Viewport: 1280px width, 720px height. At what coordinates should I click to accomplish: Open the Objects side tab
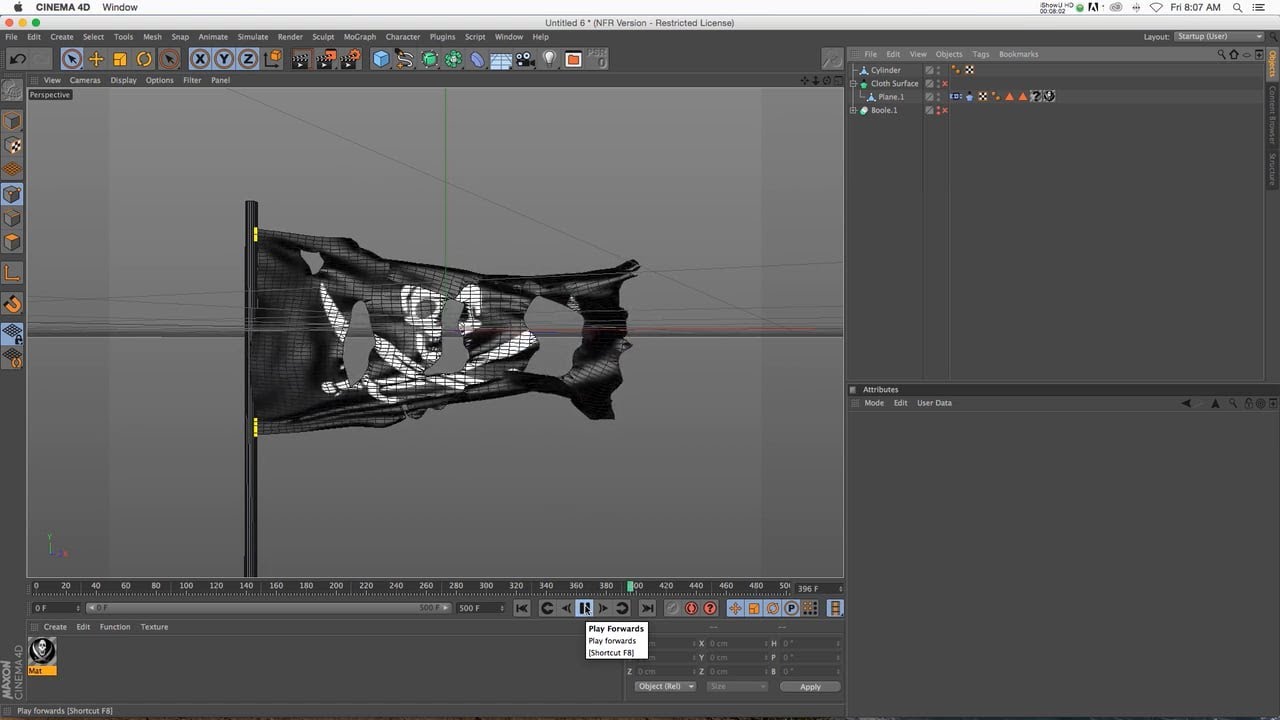(x=1272, y=64)
